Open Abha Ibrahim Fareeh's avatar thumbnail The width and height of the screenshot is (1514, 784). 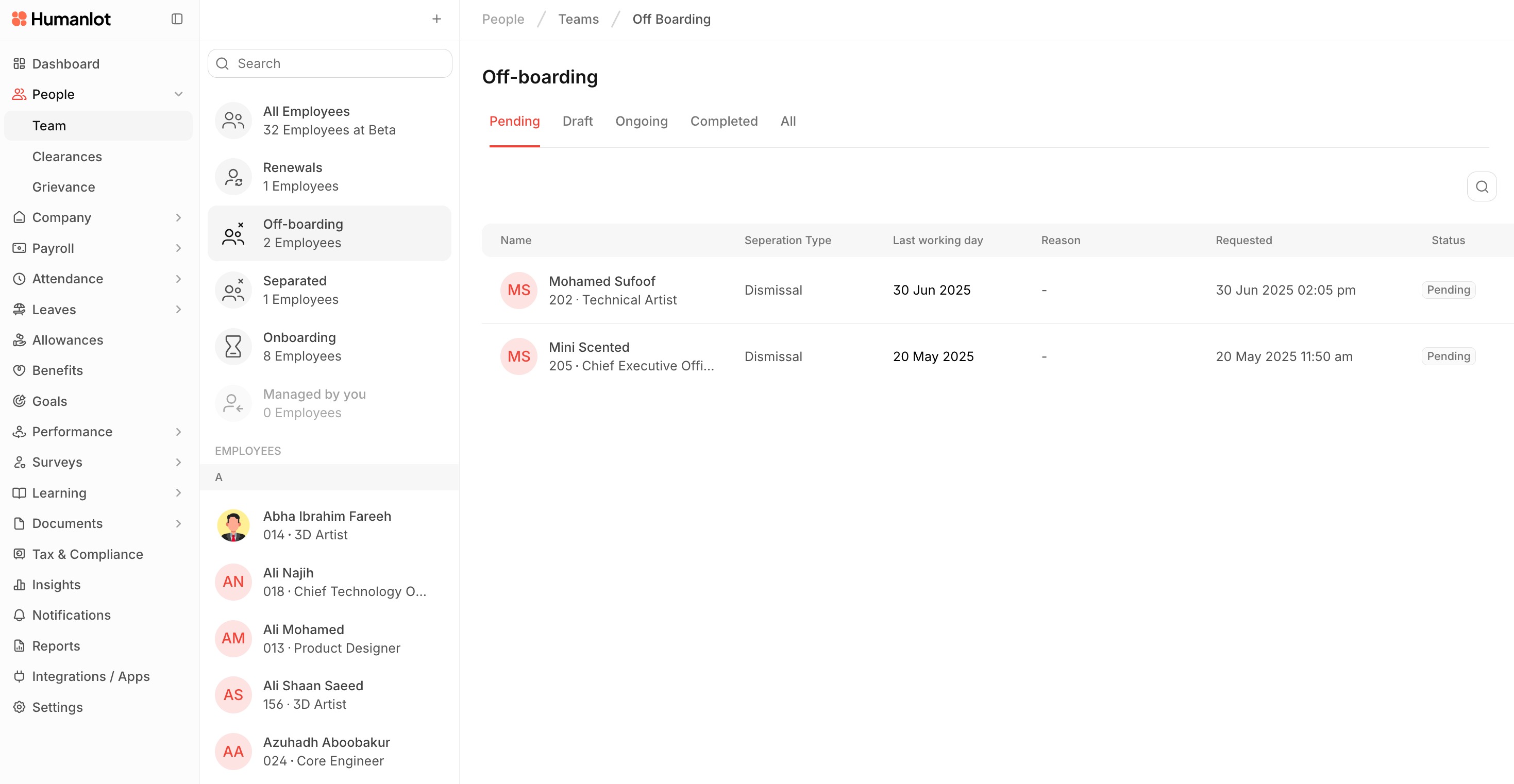click(x=233, y=525)
